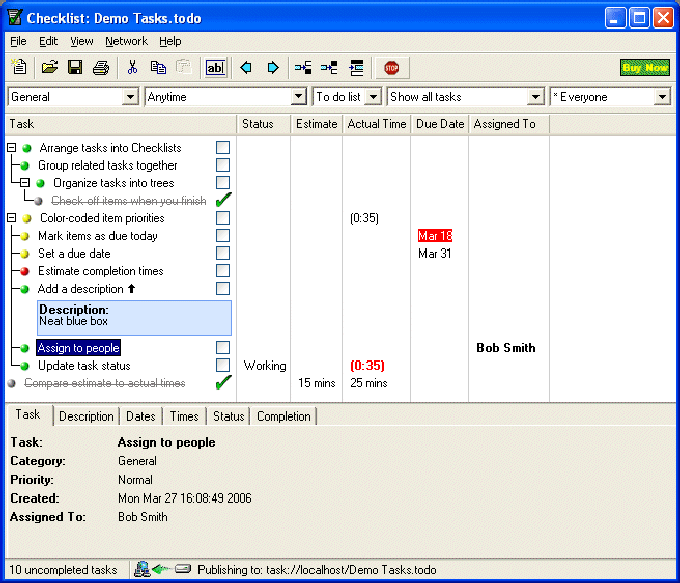This screenshot has width=680, height=583.
Task: Open the General category dropdown
Action: coord(130,96)
